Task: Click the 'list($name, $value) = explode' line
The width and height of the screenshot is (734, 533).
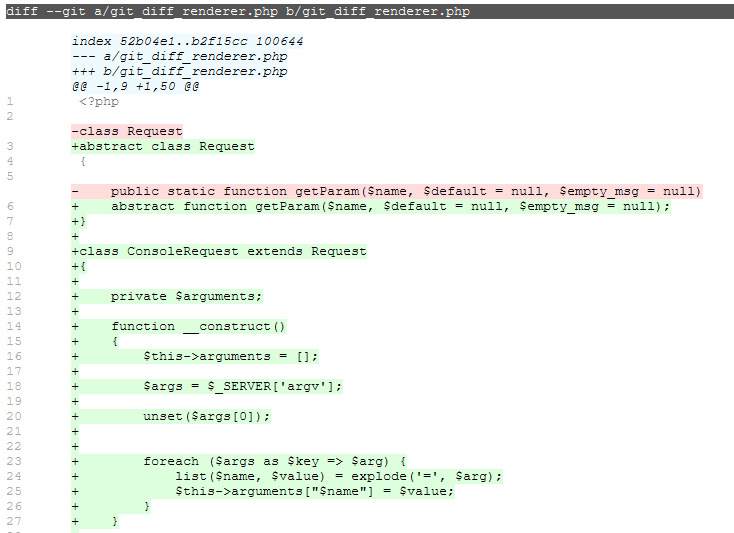Action: (x=287, y=476)
